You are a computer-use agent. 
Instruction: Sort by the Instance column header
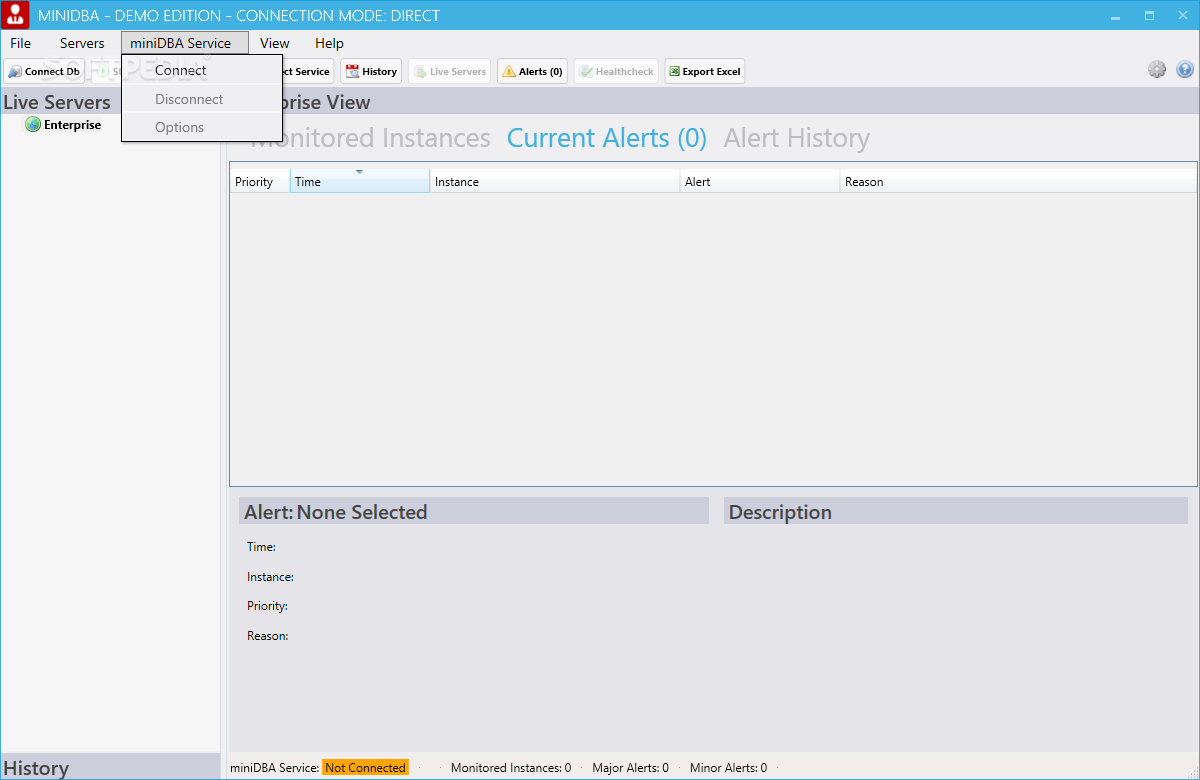point(555,182)
